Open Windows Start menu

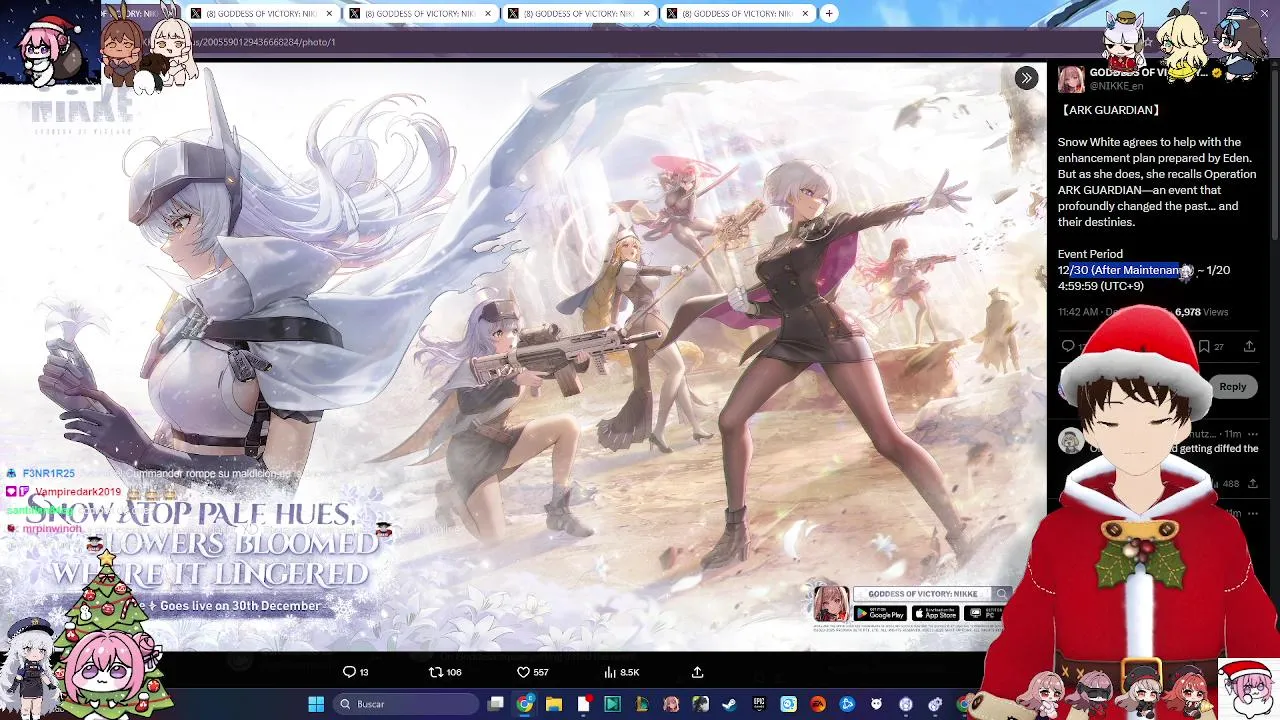click(316, 704)
